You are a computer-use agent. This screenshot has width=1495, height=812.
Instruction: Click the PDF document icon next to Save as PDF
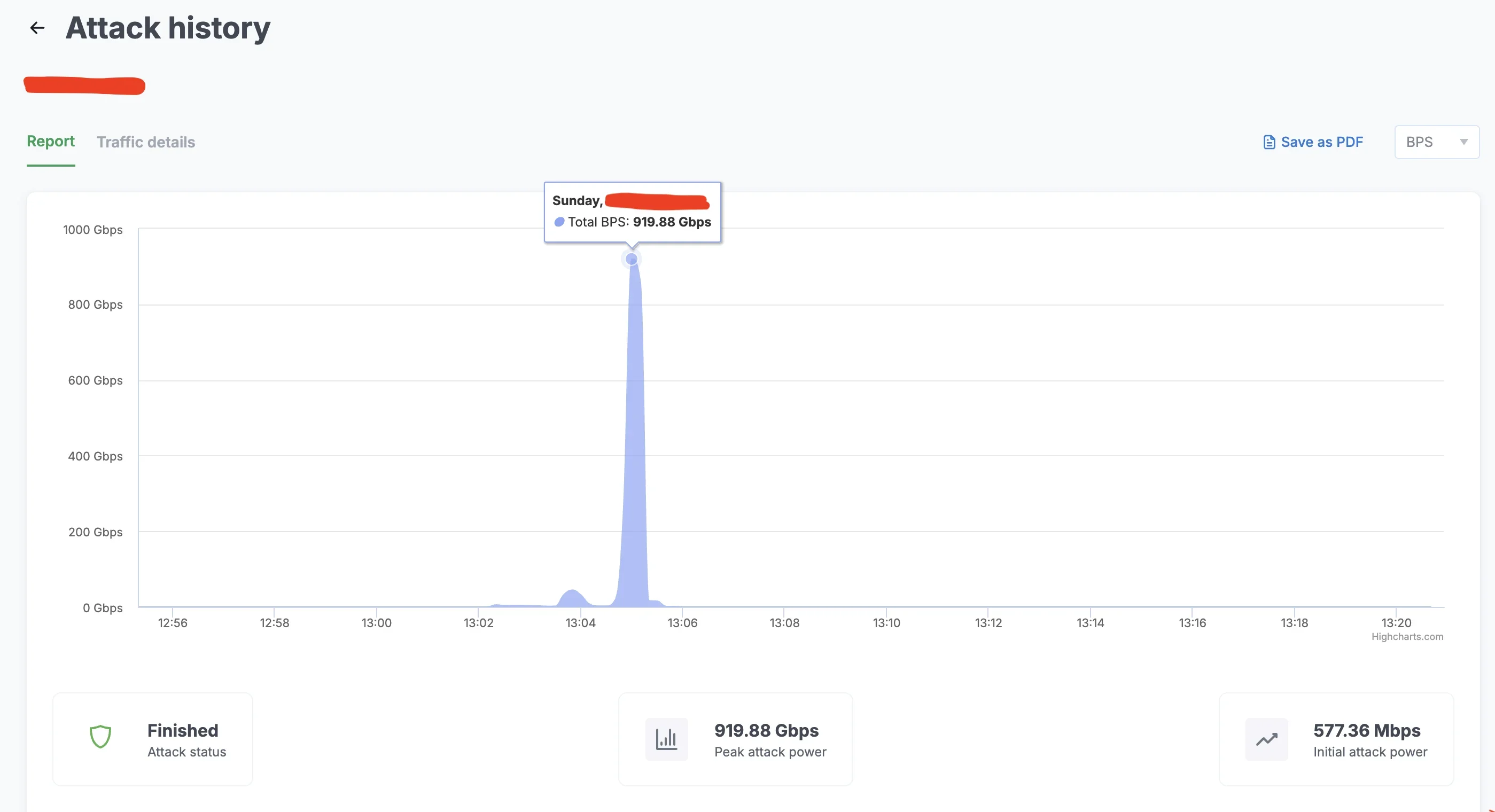1269,142
